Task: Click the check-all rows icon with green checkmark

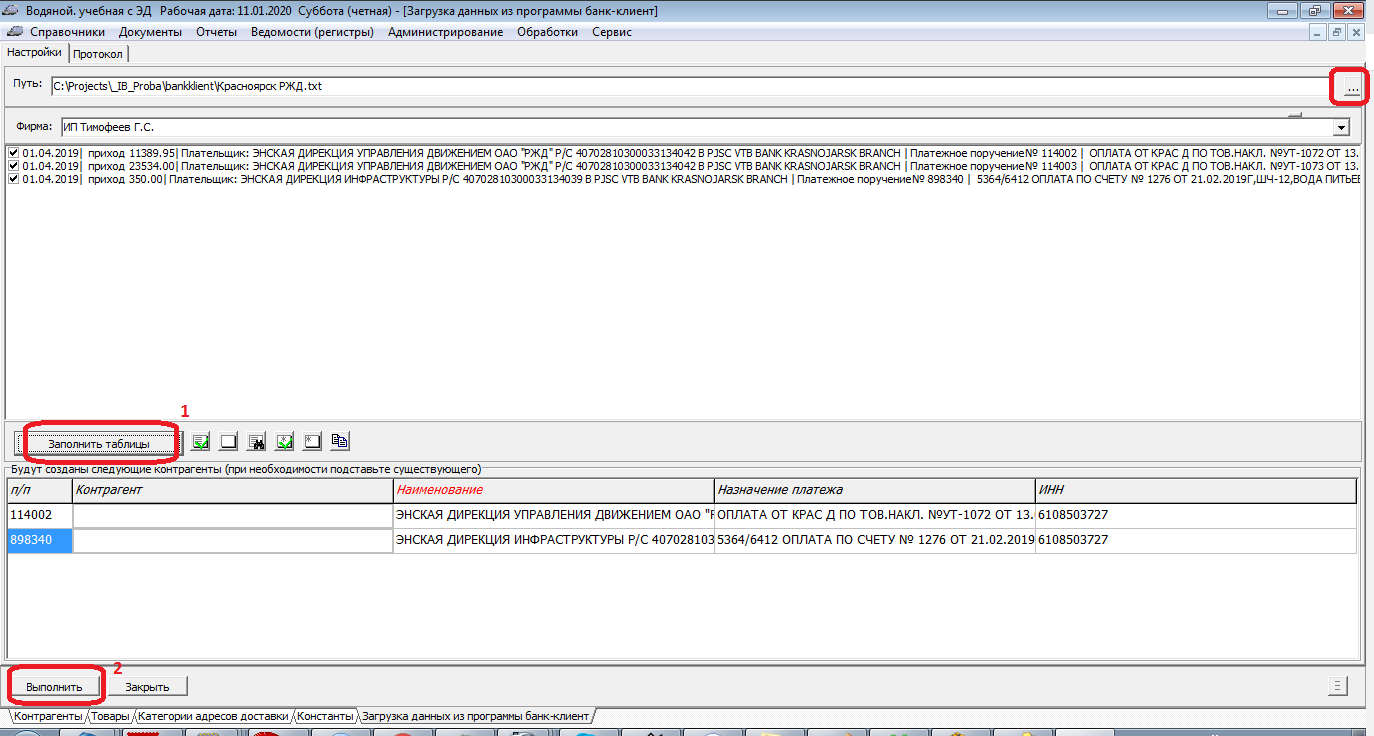Action: click(x=201, y=441)
